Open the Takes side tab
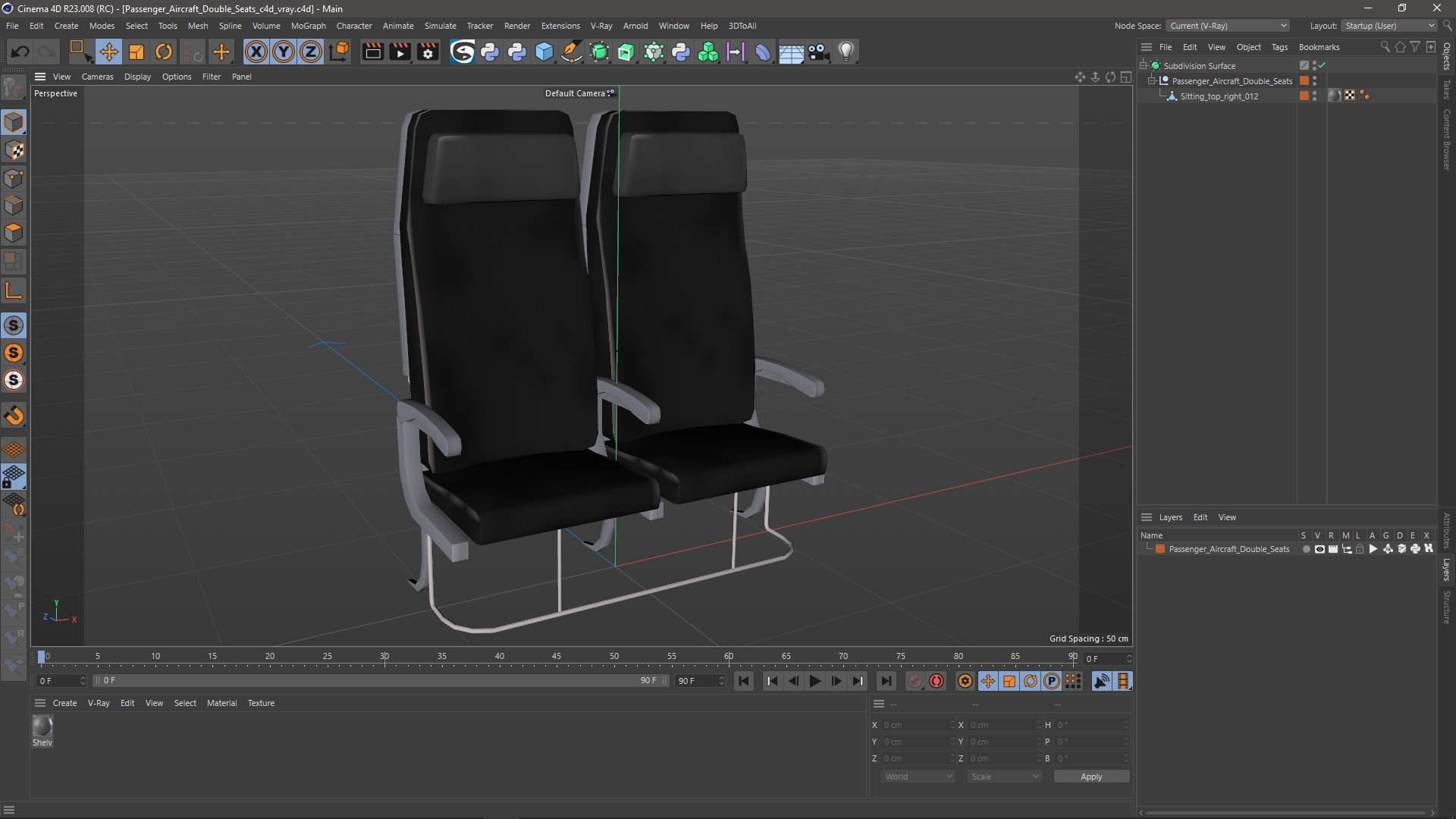The image size is (1456, 819). [x=1446, y=89]
